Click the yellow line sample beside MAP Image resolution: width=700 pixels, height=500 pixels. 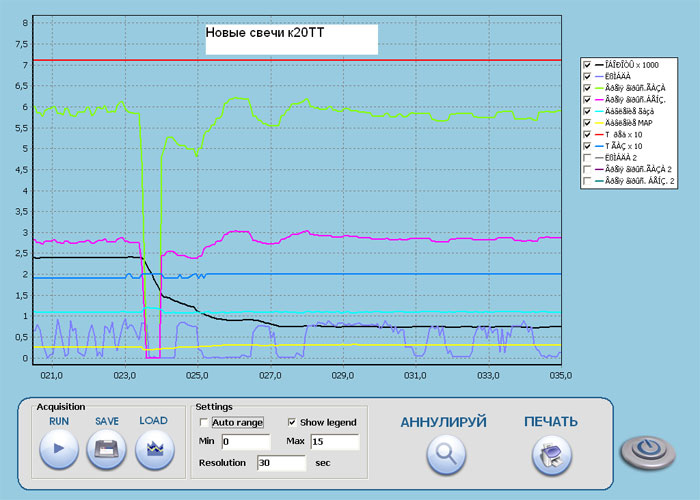[x=599, y=123]
